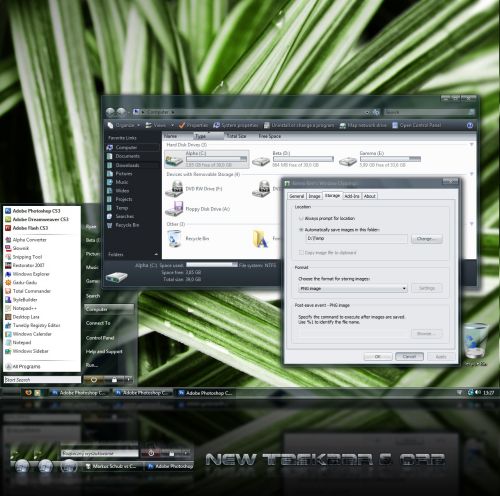Click the Search box in the Explorer window
500x496 pixels.
coord(429,112)
